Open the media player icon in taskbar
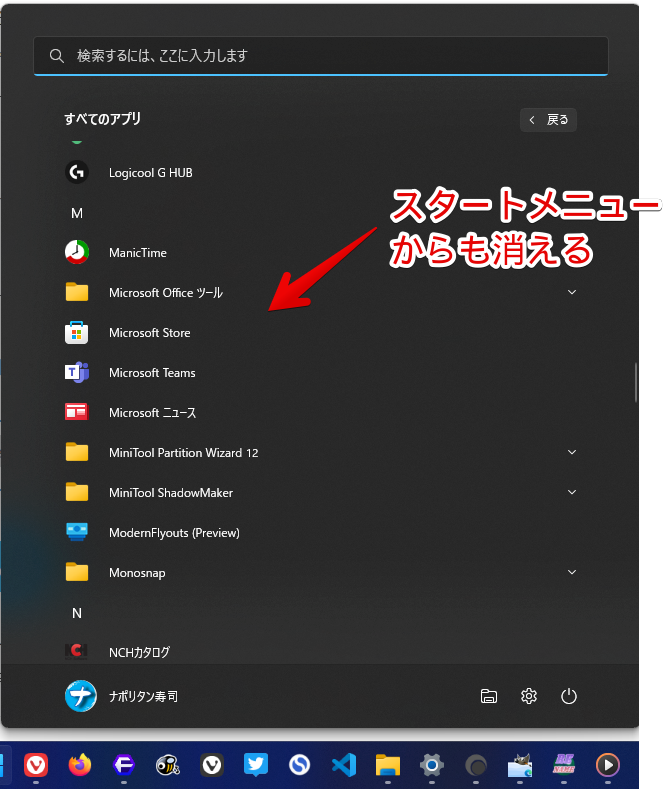 coord(608,765)
